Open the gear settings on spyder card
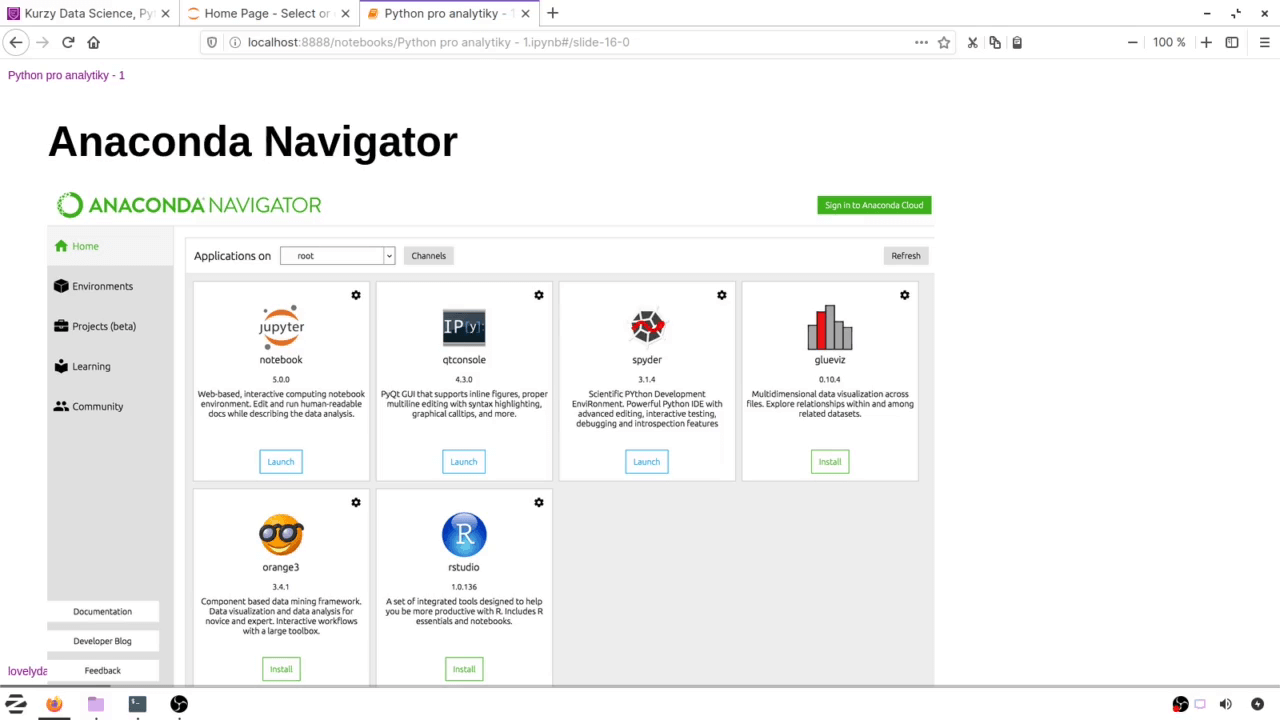Image resolution: width=1280 pixels, height=720 pixels. tap(722, 295)
